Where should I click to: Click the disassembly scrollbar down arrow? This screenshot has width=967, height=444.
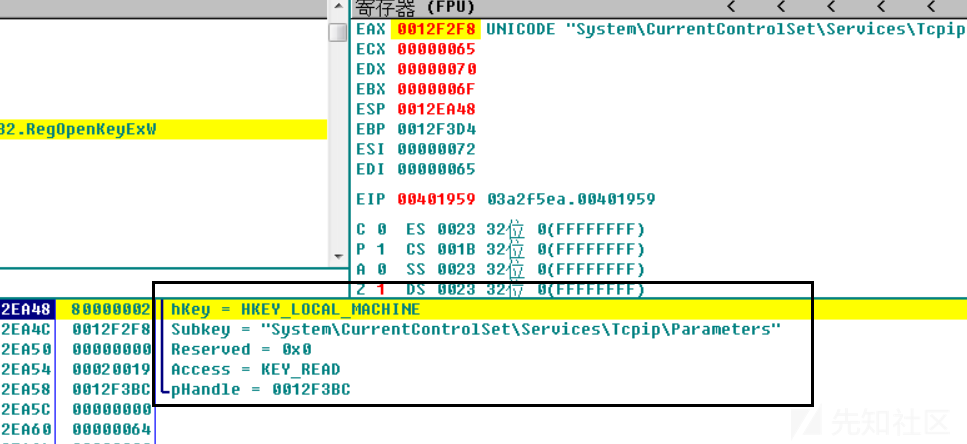338,256
